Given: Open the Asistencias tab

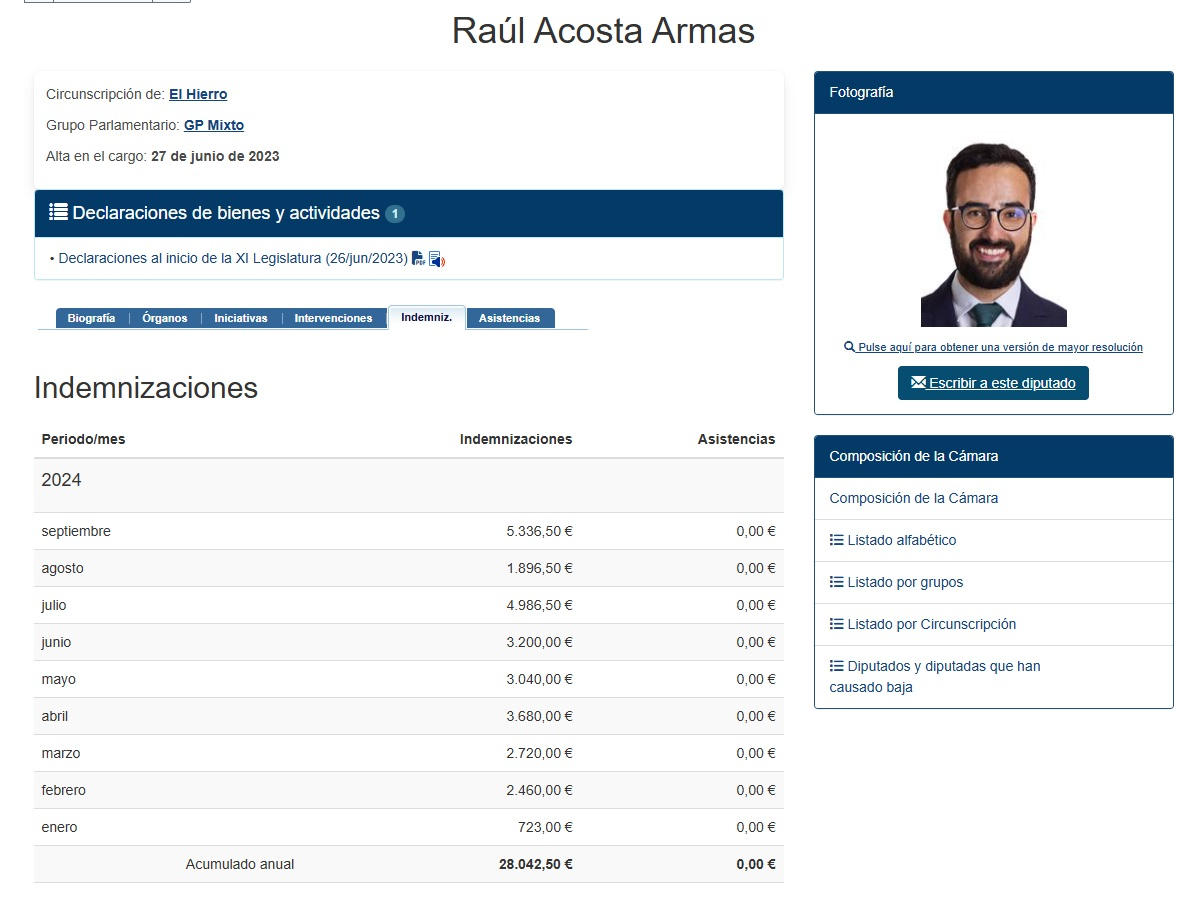Looking at the screenshot, I should tap(509, 318).
